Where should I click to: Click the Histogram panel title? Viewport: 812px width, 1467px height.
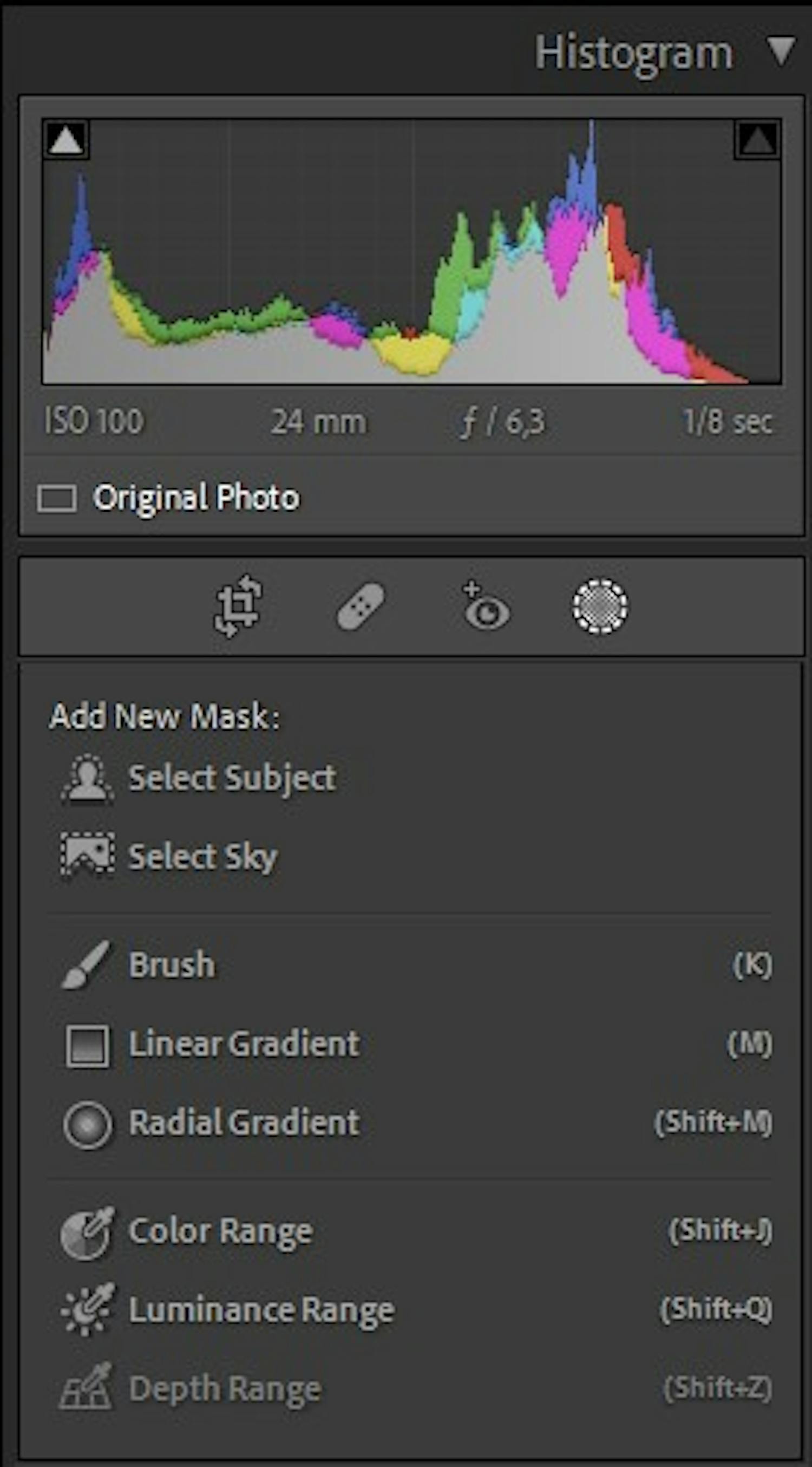(x=633, y=54)
